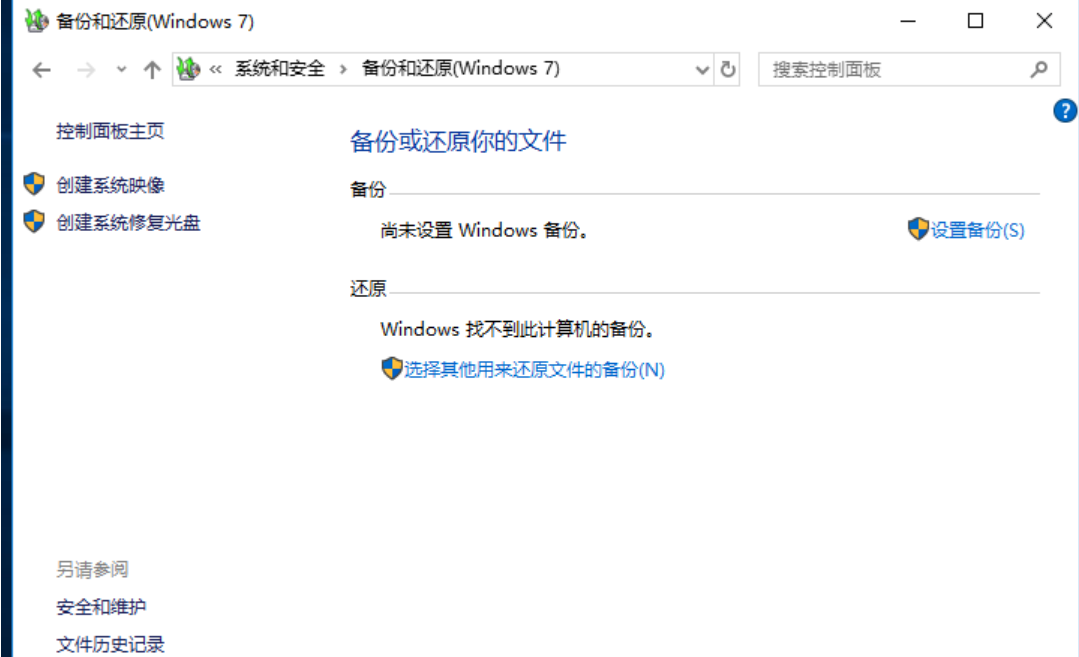1079x657 pixels.
Task: Expand arrow after 系统和安全 breadcrumb
Action: pos(343,69)
